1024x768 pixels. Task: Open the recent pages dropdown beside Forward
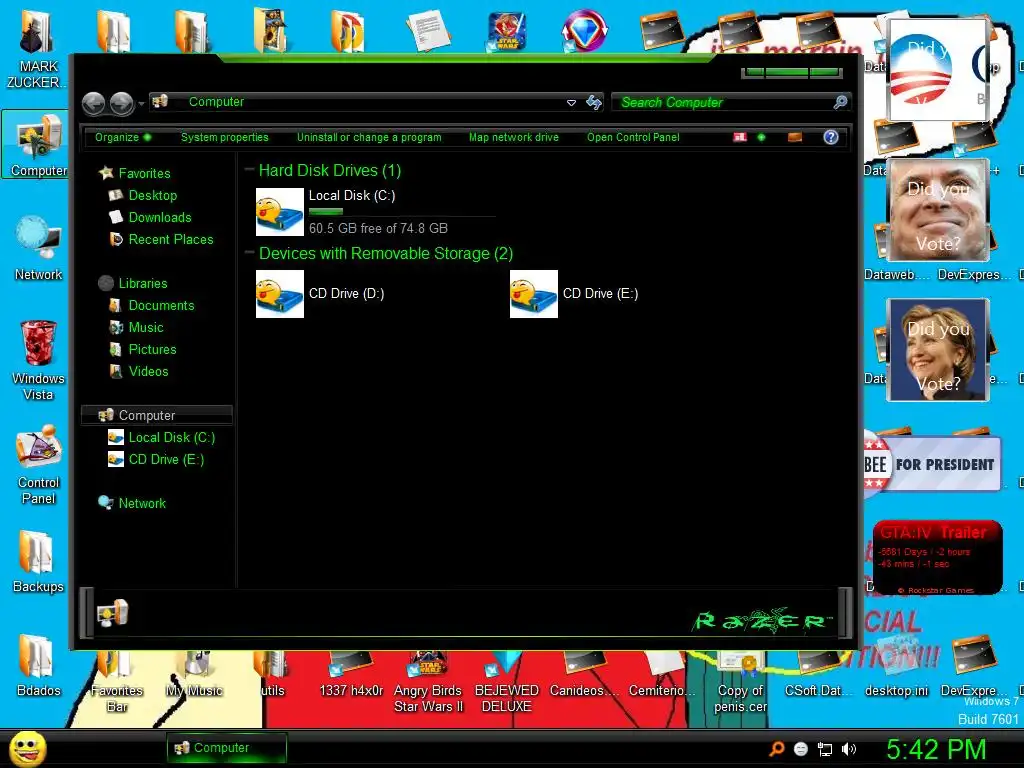click(x=141, y=104)
